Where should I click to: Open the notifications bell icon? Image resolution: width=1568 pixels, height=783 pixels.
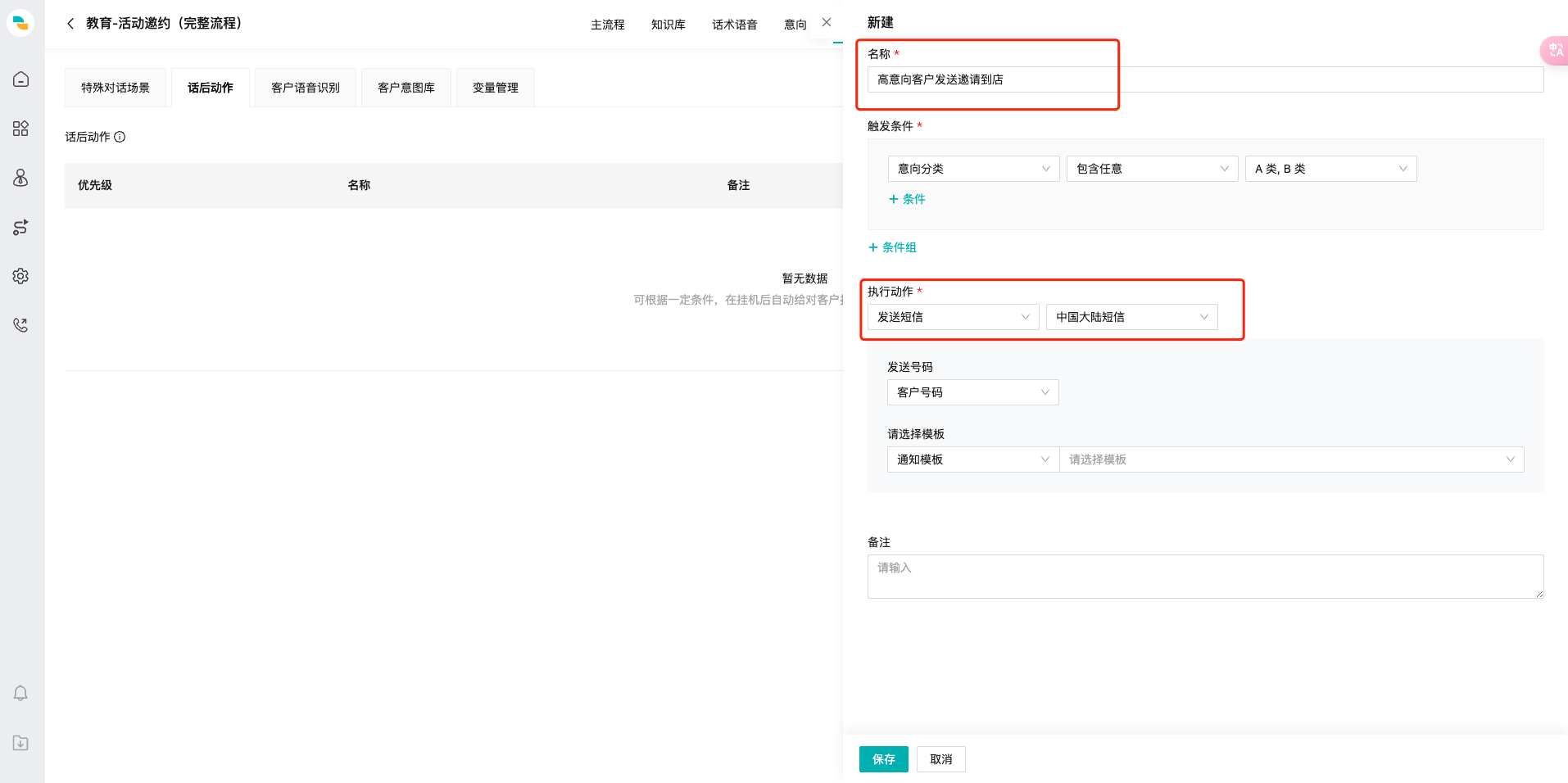click(x=20, y=694)
